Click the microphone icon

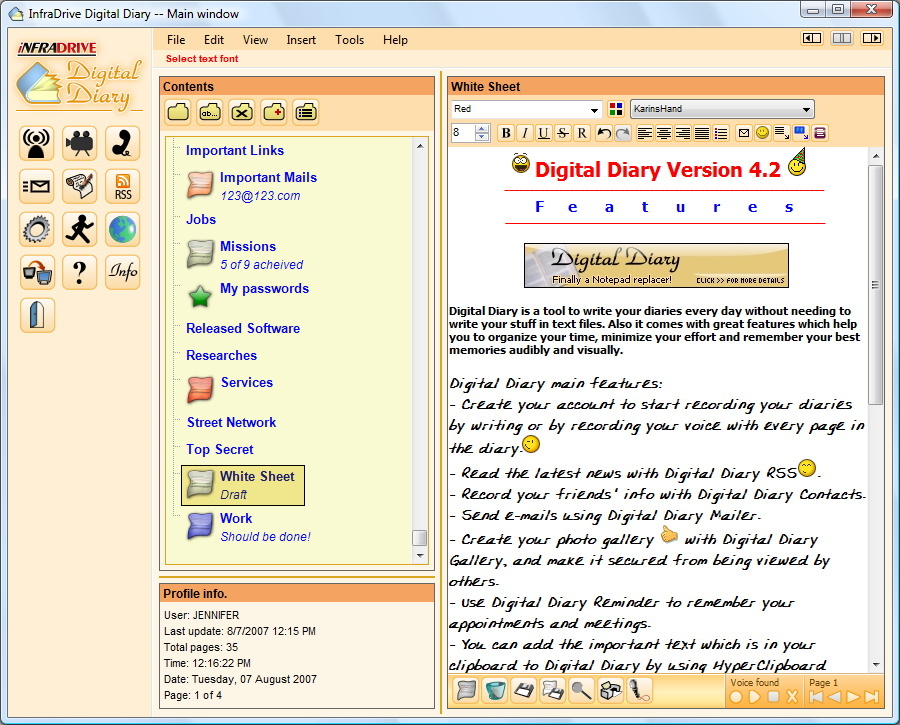(639, 690)
